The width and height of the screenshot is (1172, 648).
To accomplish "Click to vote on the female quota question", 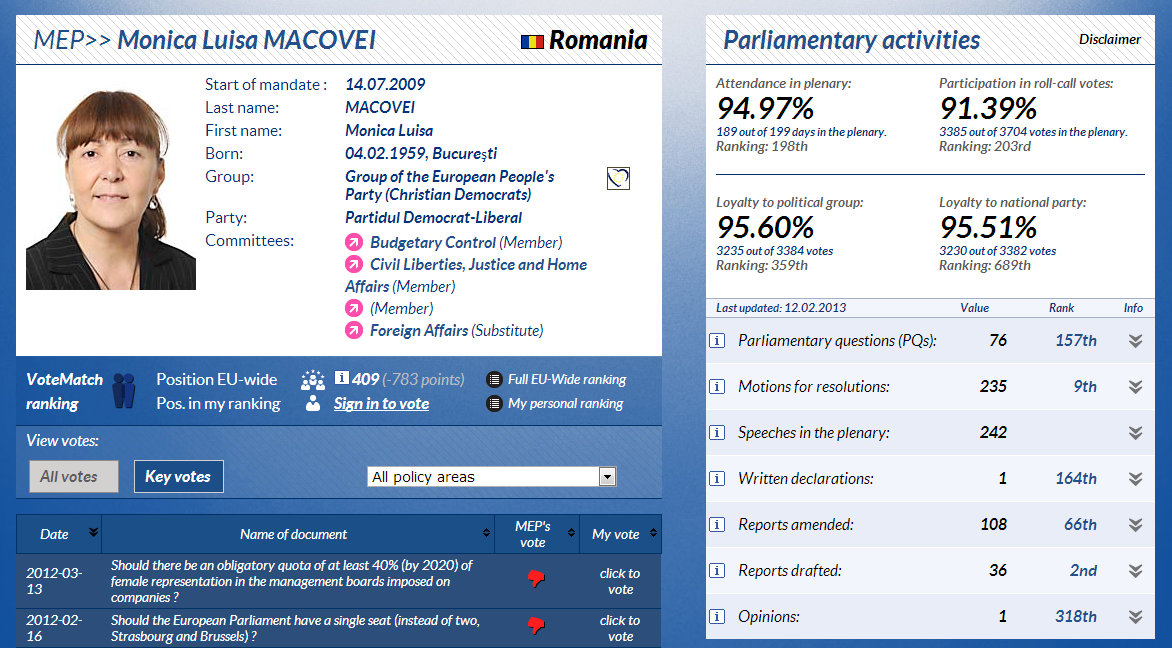I will [x=620, y=581].
